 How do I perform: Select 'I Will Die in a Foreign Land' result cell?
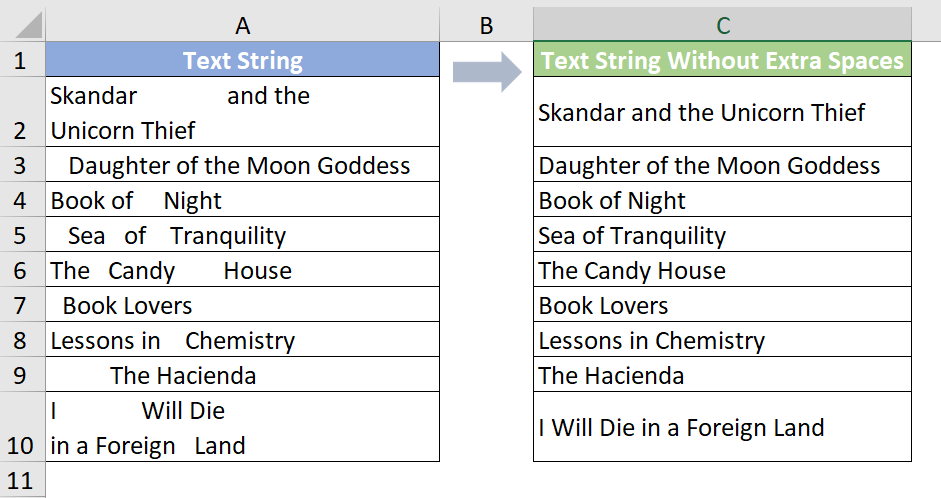pyautogui.click(x=723, y=427)
